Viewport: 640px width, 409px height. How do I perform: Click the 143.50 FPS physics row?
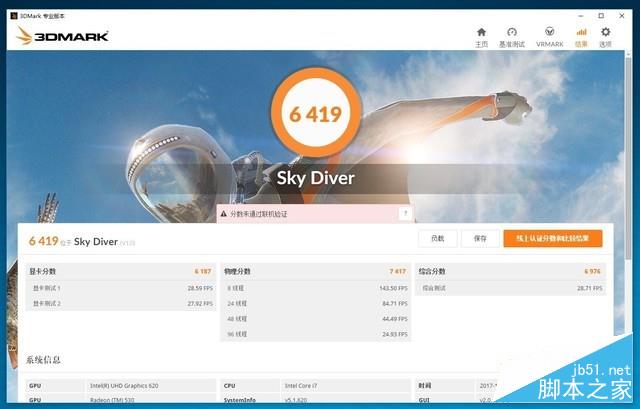point(316,288)
